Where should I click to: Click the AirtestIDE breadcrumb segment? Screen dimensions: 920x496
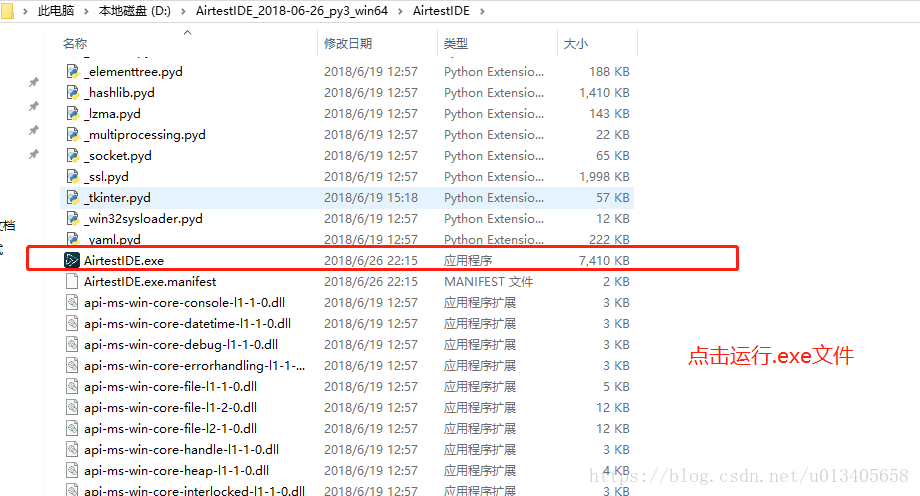pos(441,11)
